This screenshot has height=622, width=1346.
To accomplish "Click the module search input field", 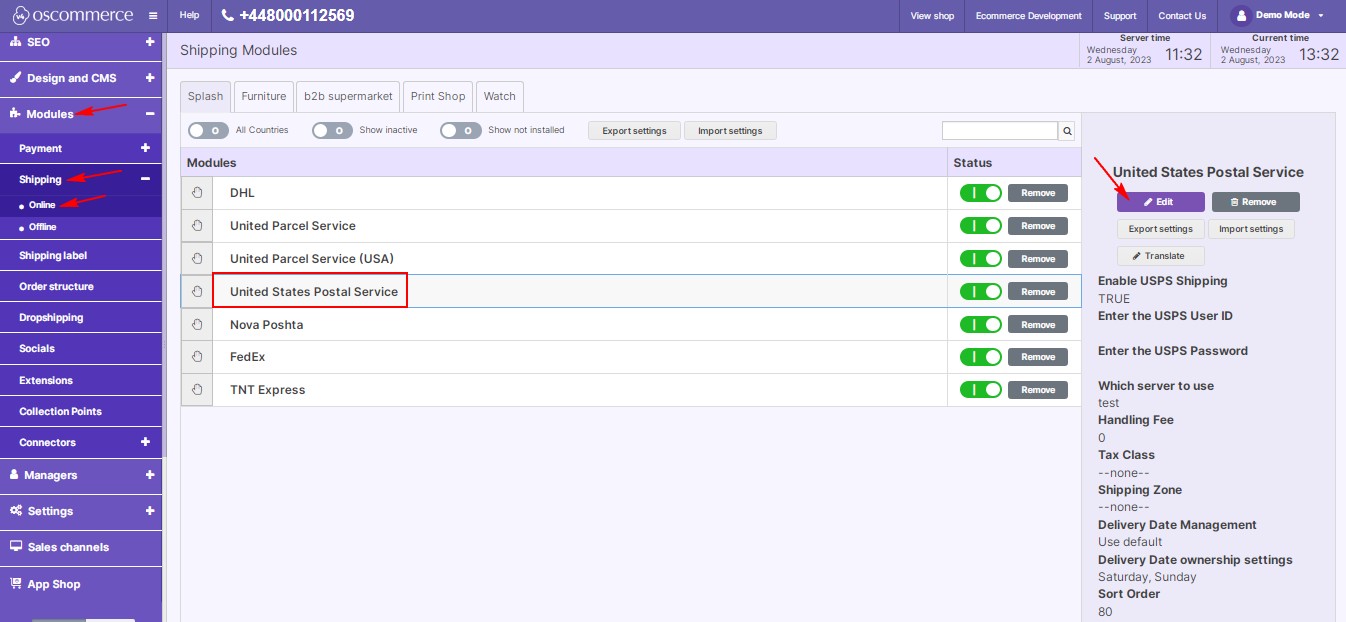I will 999,131.
